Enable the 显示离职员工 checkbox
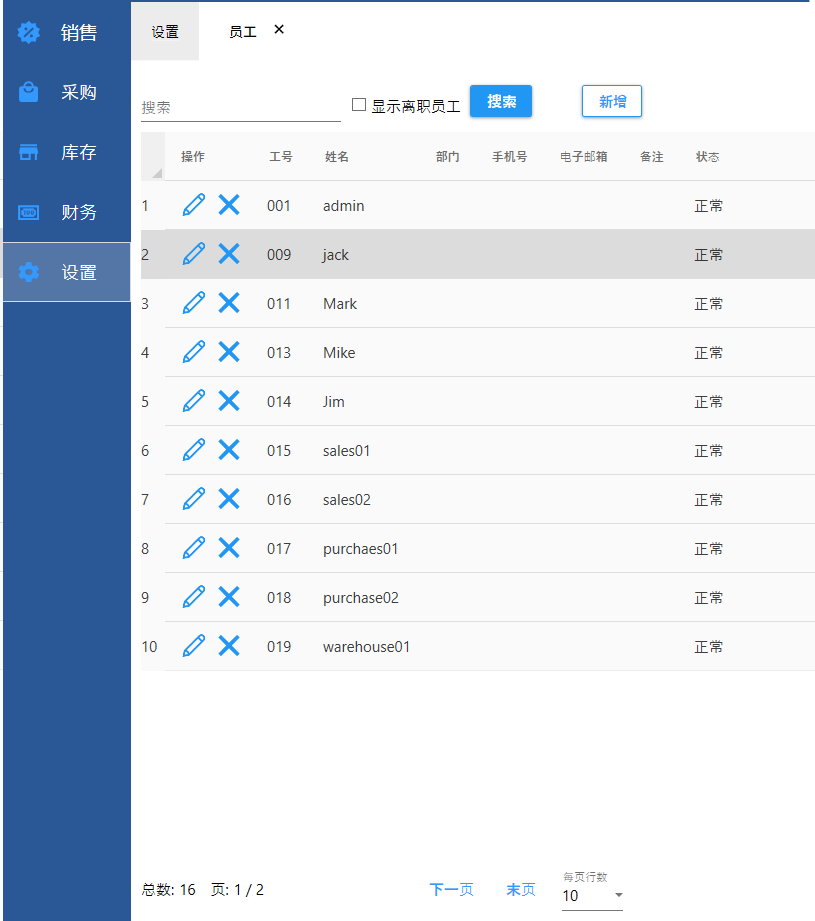This screenshot has width=815, height=921. (359, 105)
